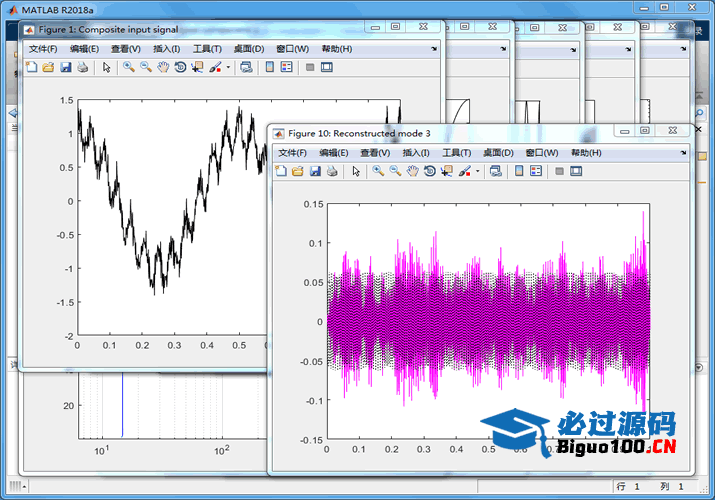The width and height of the screenshot is (715, 500).
Task: Open 桌面(D) menu in Figure 1
Action: (249, 49)
